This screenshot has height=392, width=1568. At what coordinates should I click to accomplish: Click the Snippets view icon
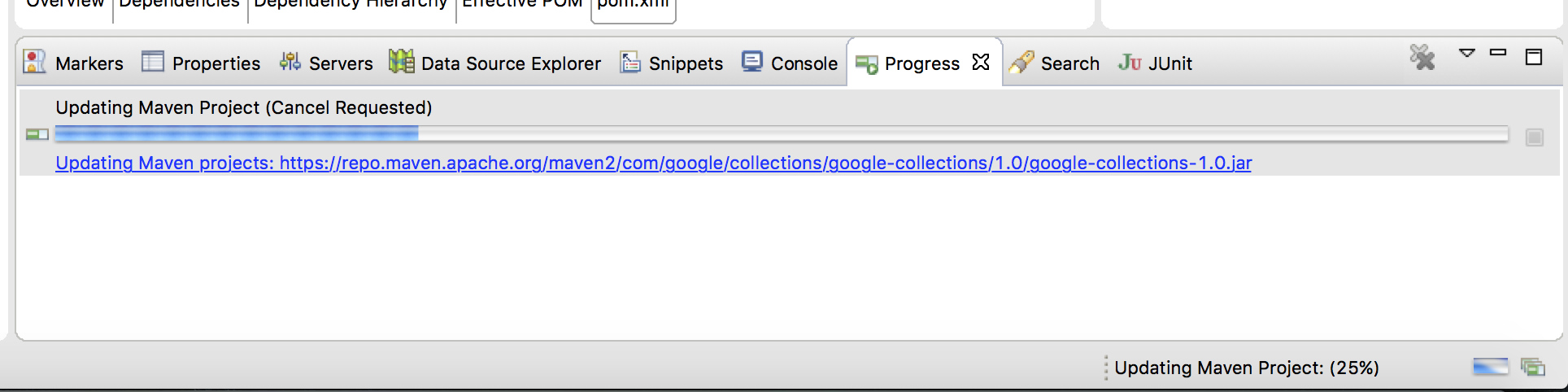(x=630, y=62)
